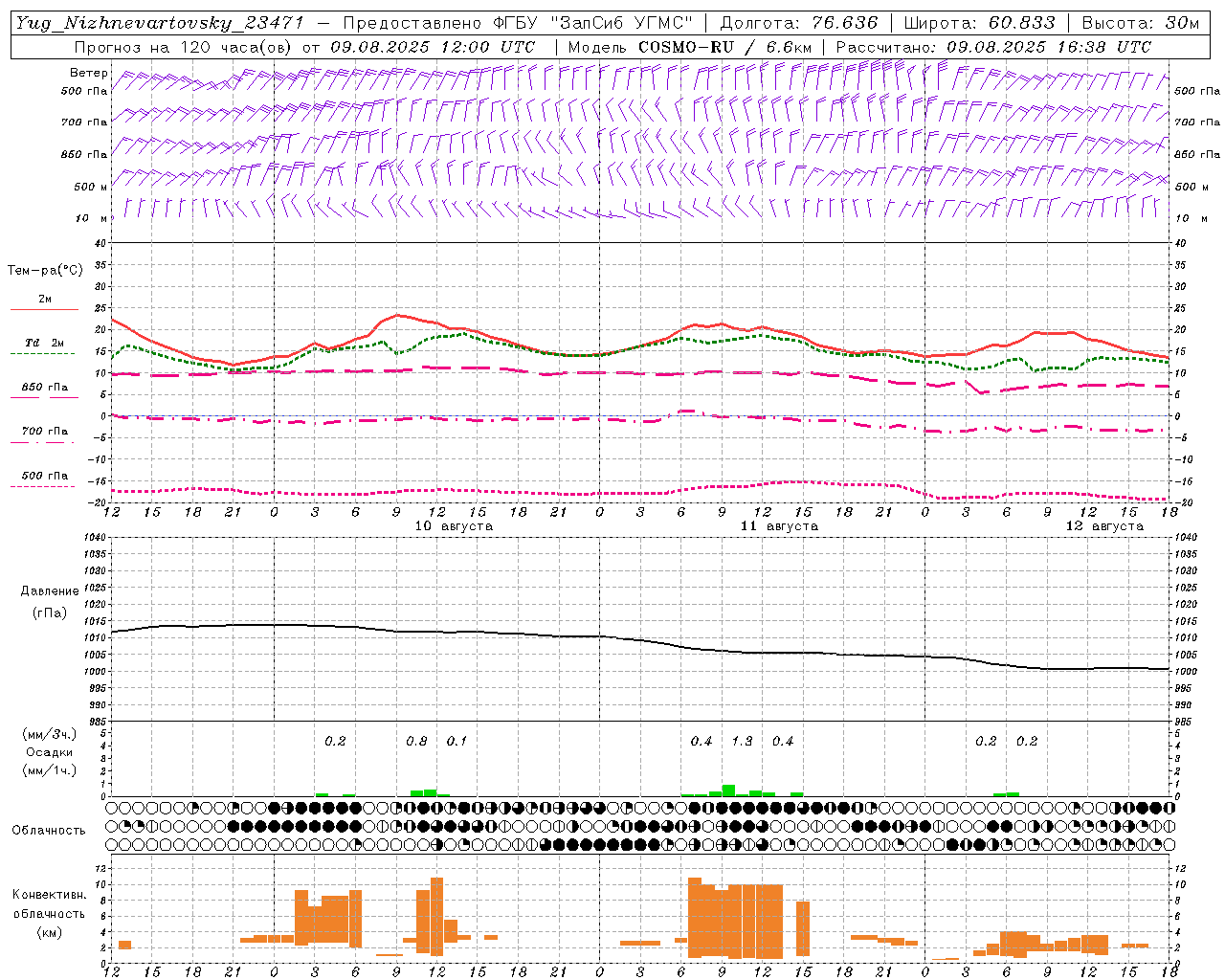Click the tallest green hourly precipitation bar
Screen dimensions: 1225x980
click(x=728, y=791)
